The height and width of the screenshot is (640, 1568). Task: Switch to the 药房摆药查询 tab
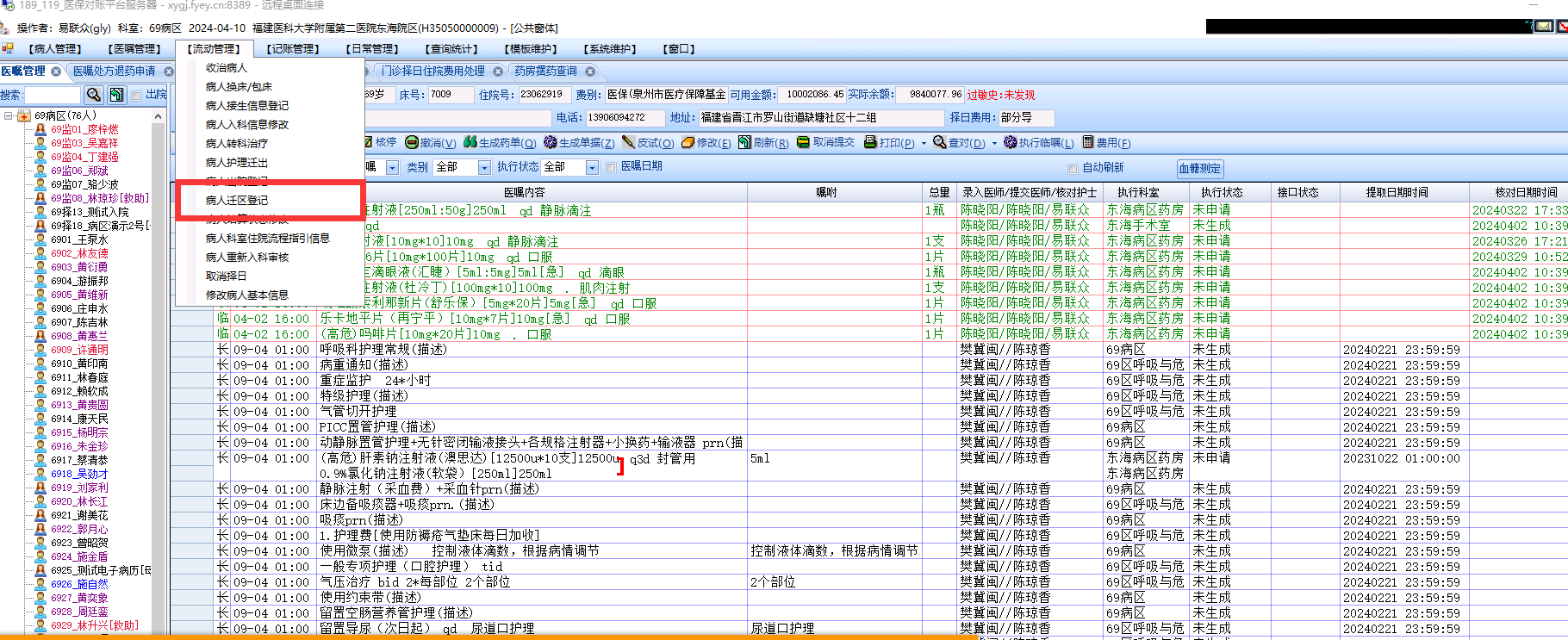(546, 71)
